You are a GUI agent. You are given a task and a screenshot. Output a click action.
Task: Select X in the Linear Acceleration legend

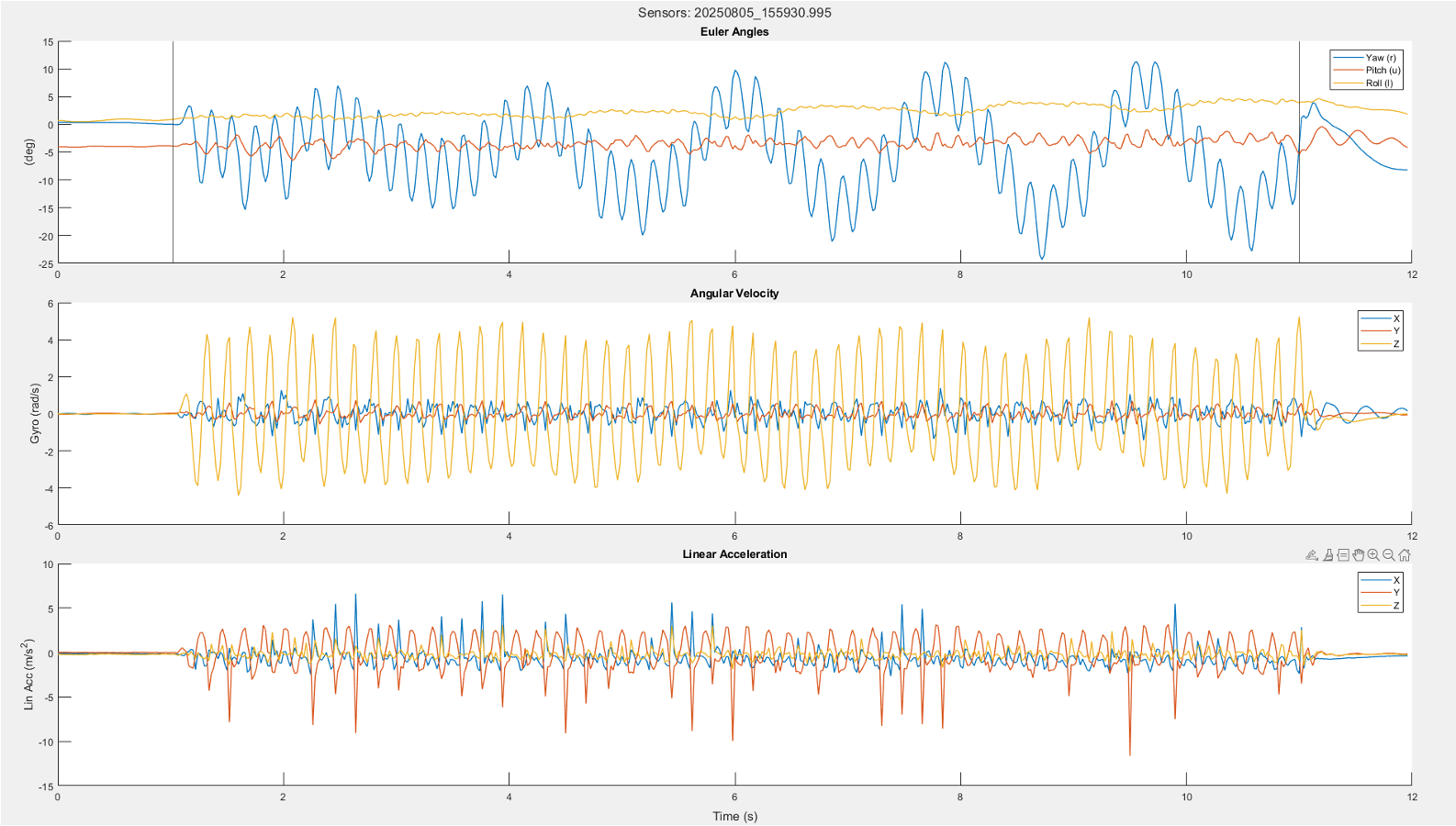pos(1380,580)
